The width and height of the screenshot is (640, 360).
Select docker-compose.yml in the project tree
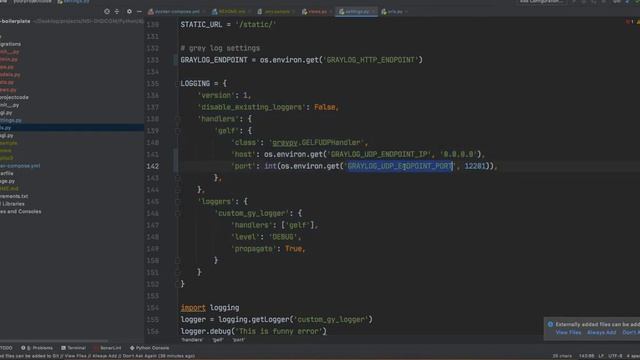20,166
